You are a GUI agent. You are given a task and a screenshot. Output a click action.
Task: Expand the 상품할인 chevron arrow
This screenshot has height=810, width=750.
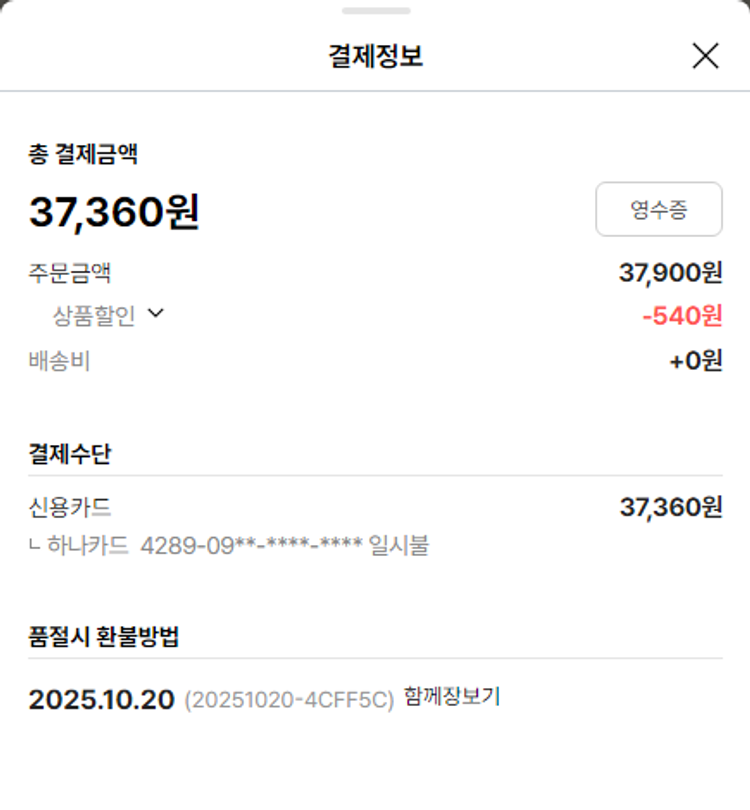(x=155, y=313)
